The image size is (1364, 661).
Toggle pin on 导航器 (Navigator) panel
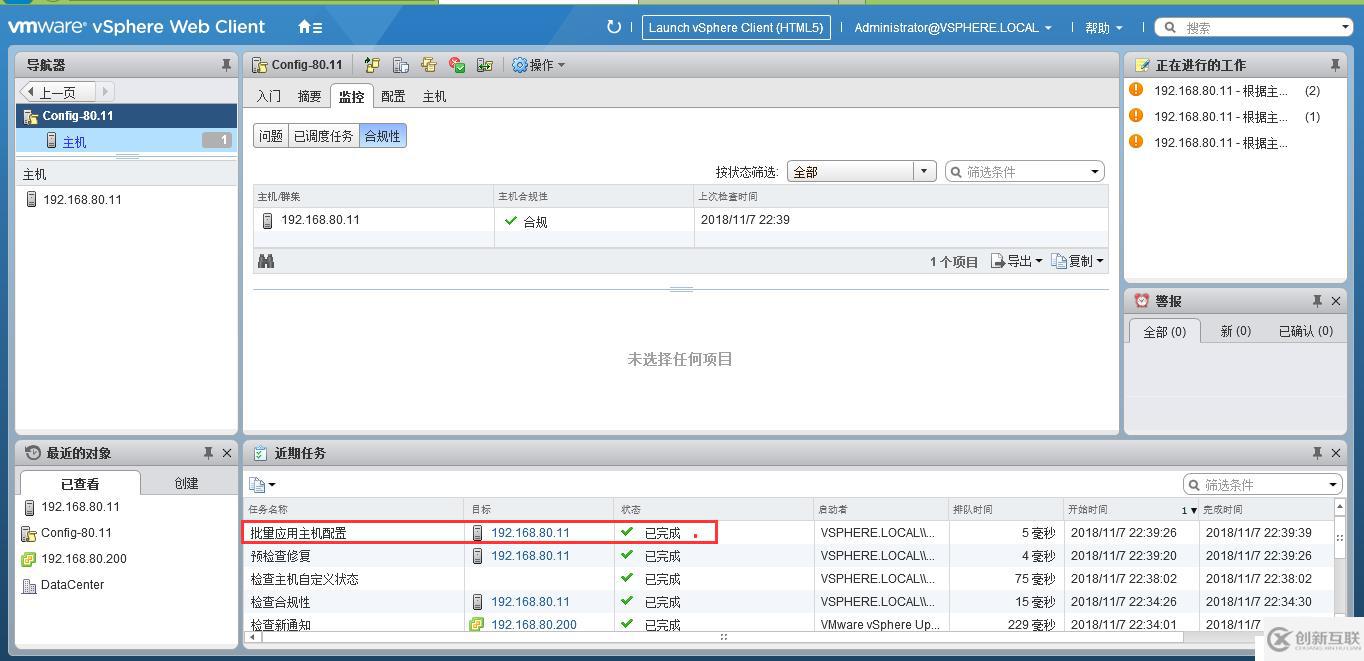(x=227, y=64)
